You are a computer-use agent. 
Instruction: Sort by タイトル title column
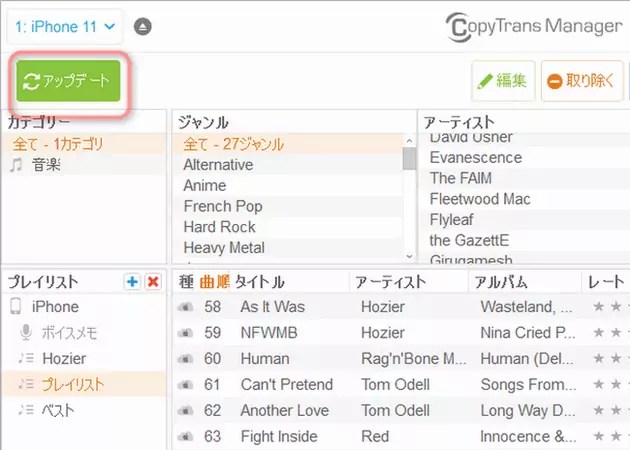click(x=260, y=282)
